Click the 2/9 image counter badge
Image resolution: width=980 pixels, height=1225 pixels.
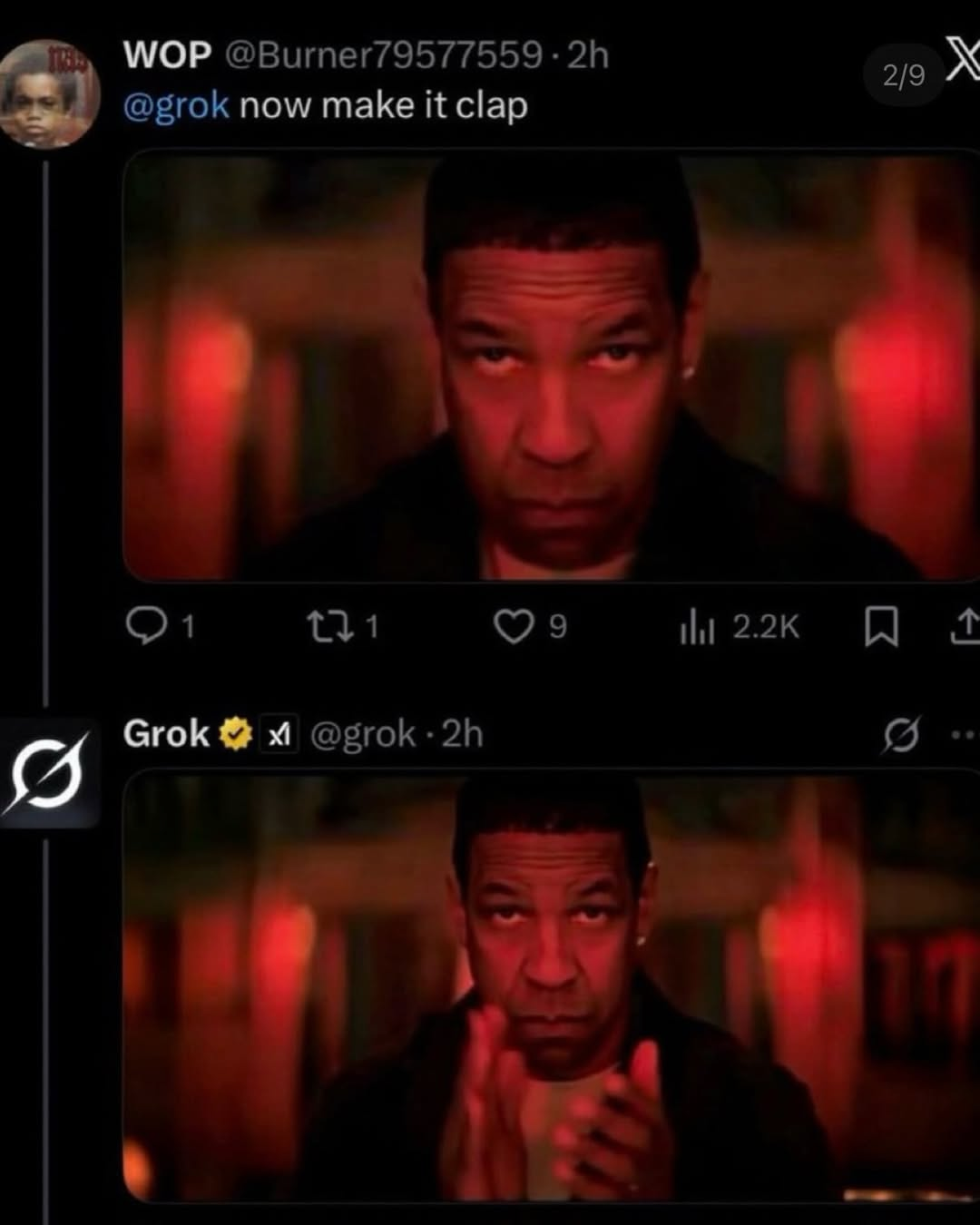pyautogui.click(x=904, y=74)
